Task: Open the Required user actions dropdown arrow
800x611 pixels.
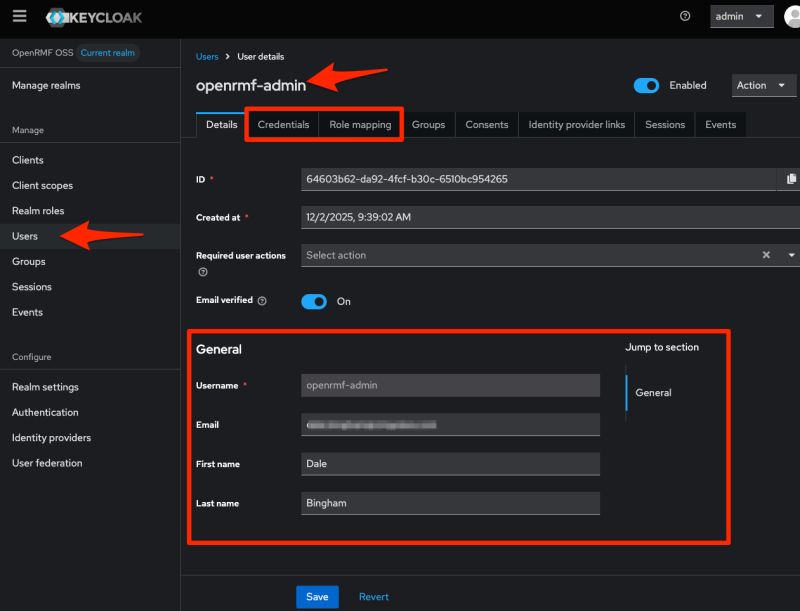Action: click(x=791, y=255)
